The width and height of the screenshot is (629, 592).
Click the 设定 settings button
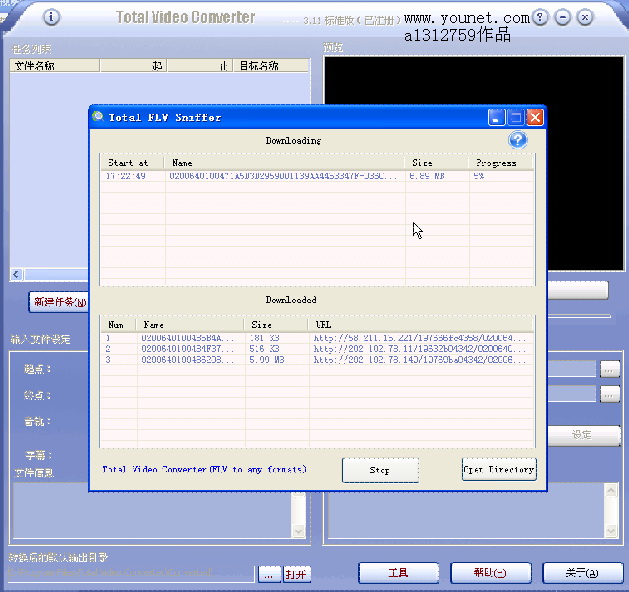click(584, 435)
